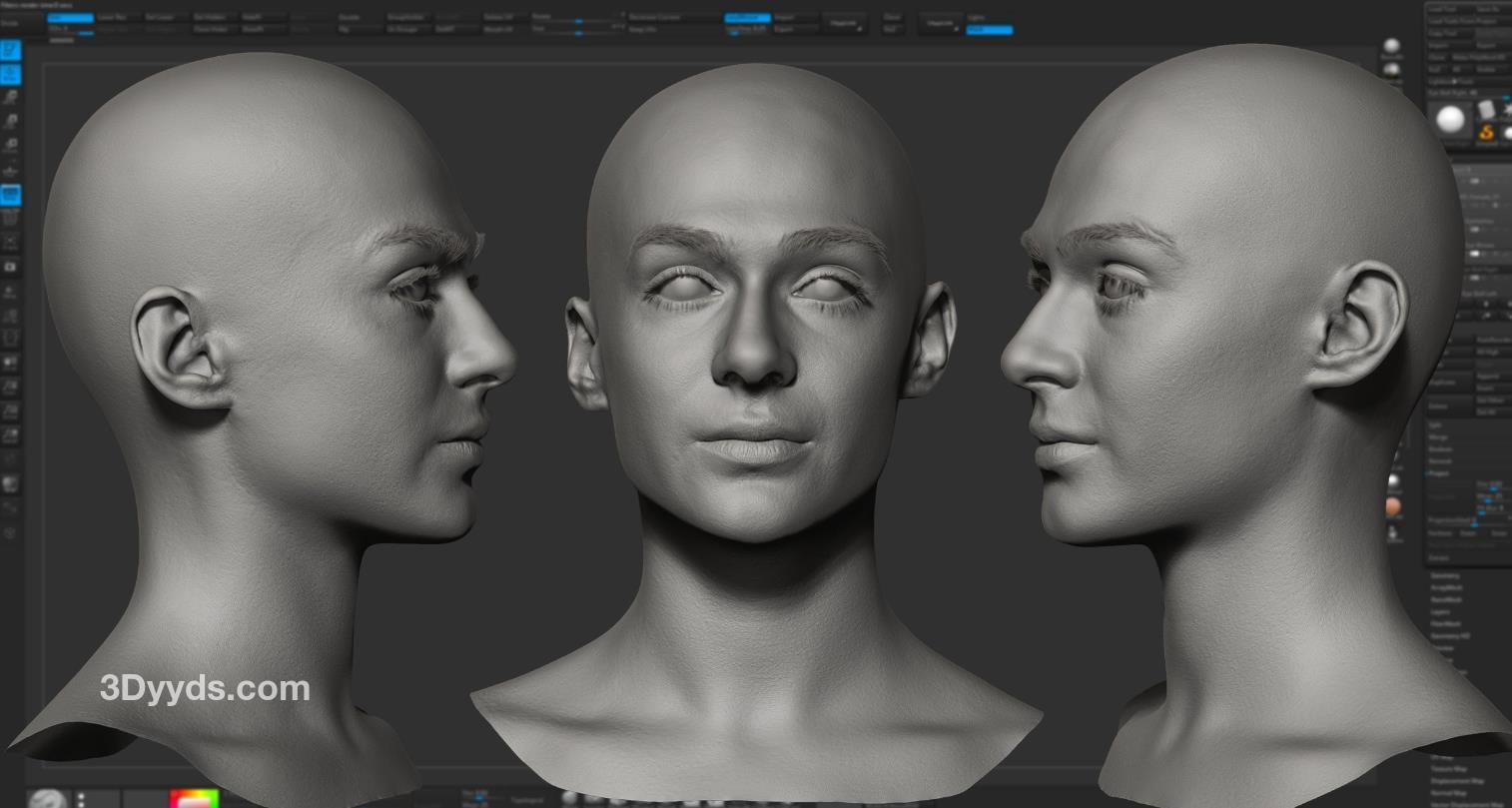Select the orange SimpleBrush tool icon
This screenshot has height=808, width=1512.
(x=1486, y=131)
